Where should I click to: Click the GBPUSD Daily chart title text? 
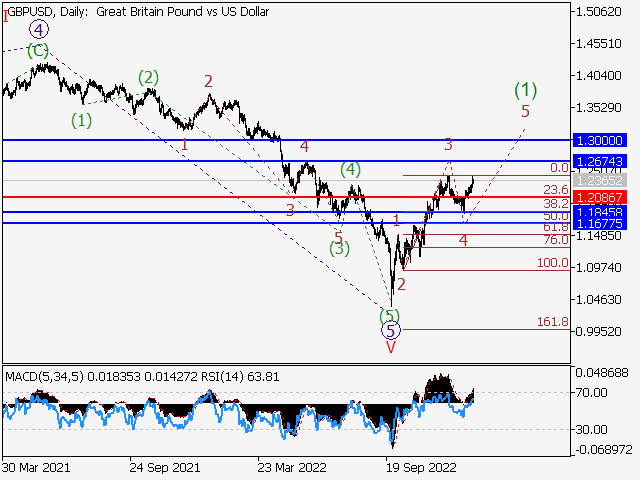point(138,12)
